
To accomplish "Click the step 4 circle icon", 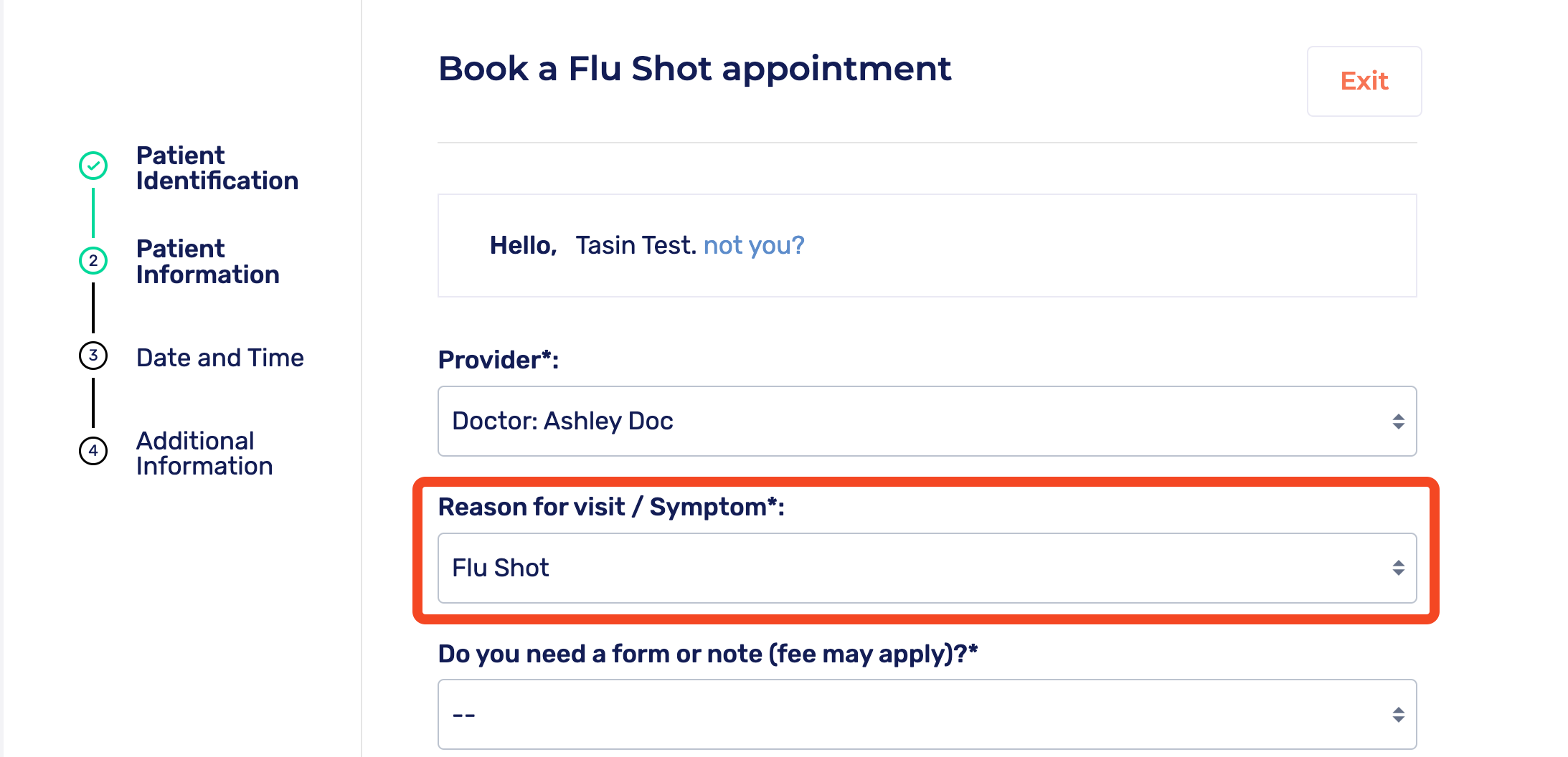I will tap(93, 451).
